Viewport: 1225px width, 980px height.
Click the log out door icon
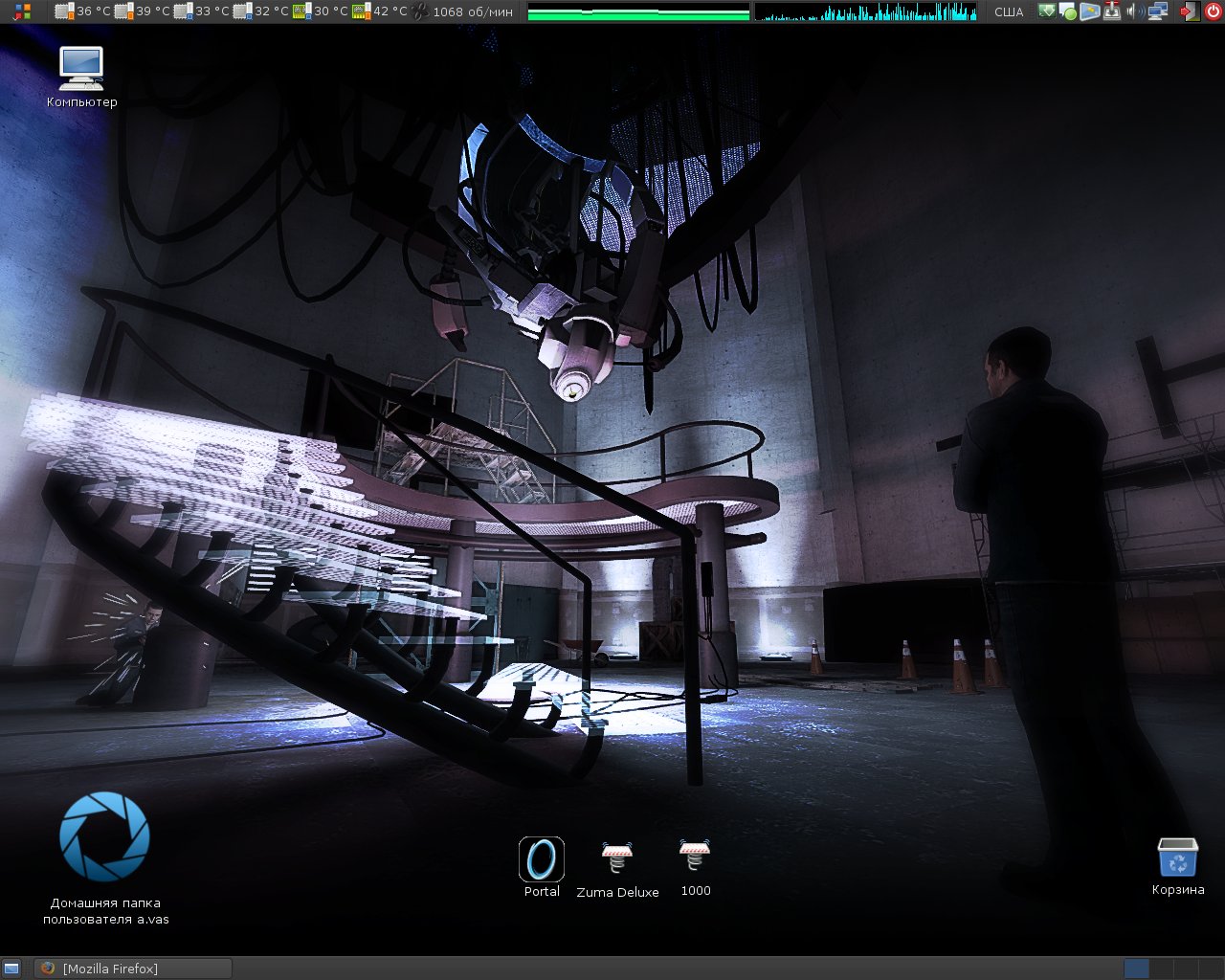[x=1190, y=11]
